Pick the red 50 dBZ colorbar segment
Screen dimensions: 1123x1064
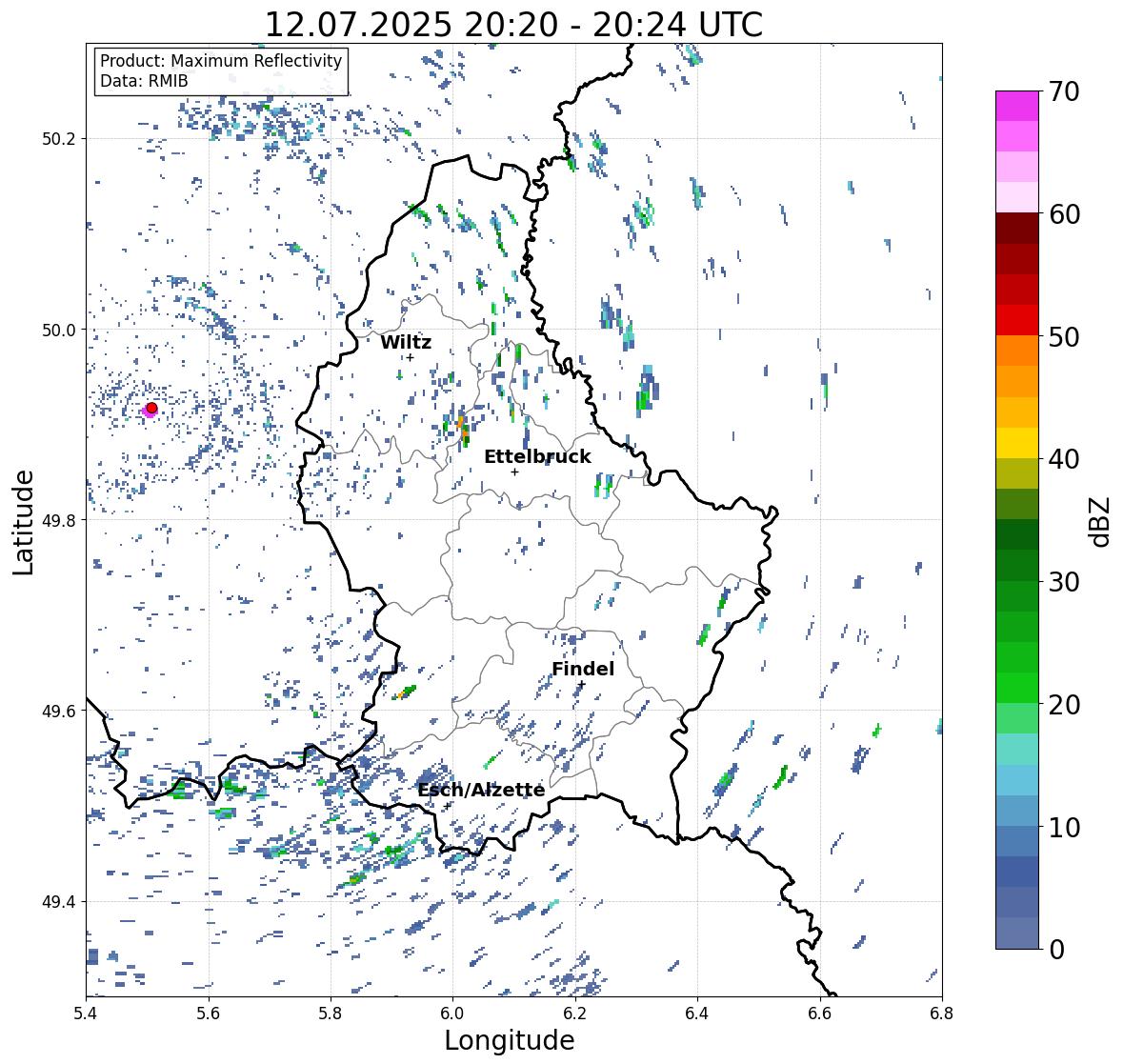pos(1017,320)
